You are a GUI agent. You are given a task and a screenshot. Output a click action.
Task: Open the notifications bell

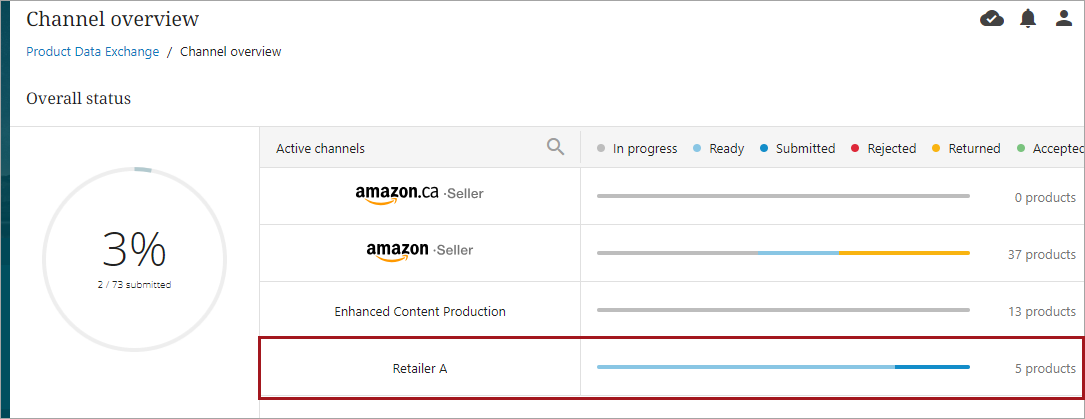[1028, 18]
